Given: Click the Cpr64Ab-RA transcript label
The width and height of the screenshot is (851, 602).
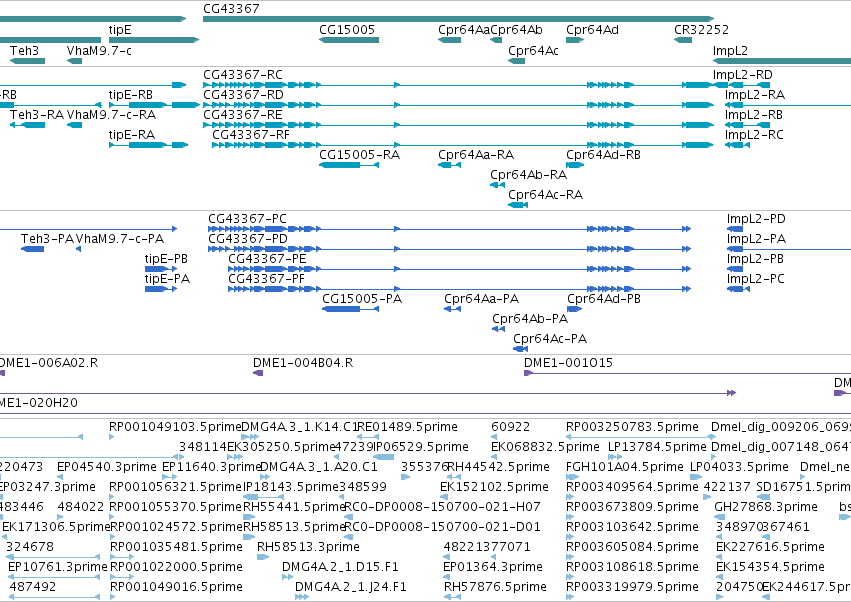Looking at the screenshot, I should pyautogui.click(x=528, y=175).
